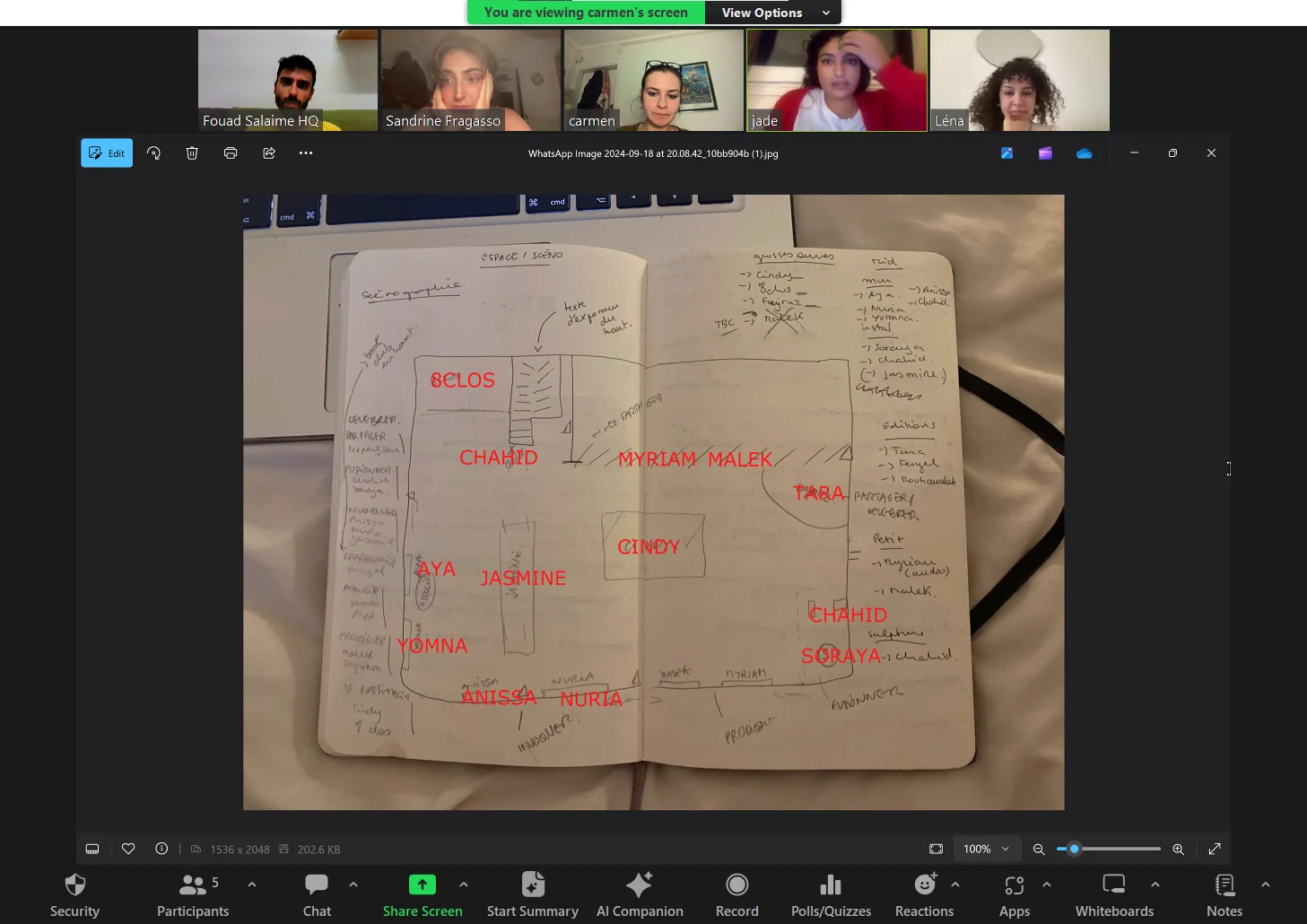Open the Reactions picker
This screenshot has height=924, width=1307.
[924, 895]
